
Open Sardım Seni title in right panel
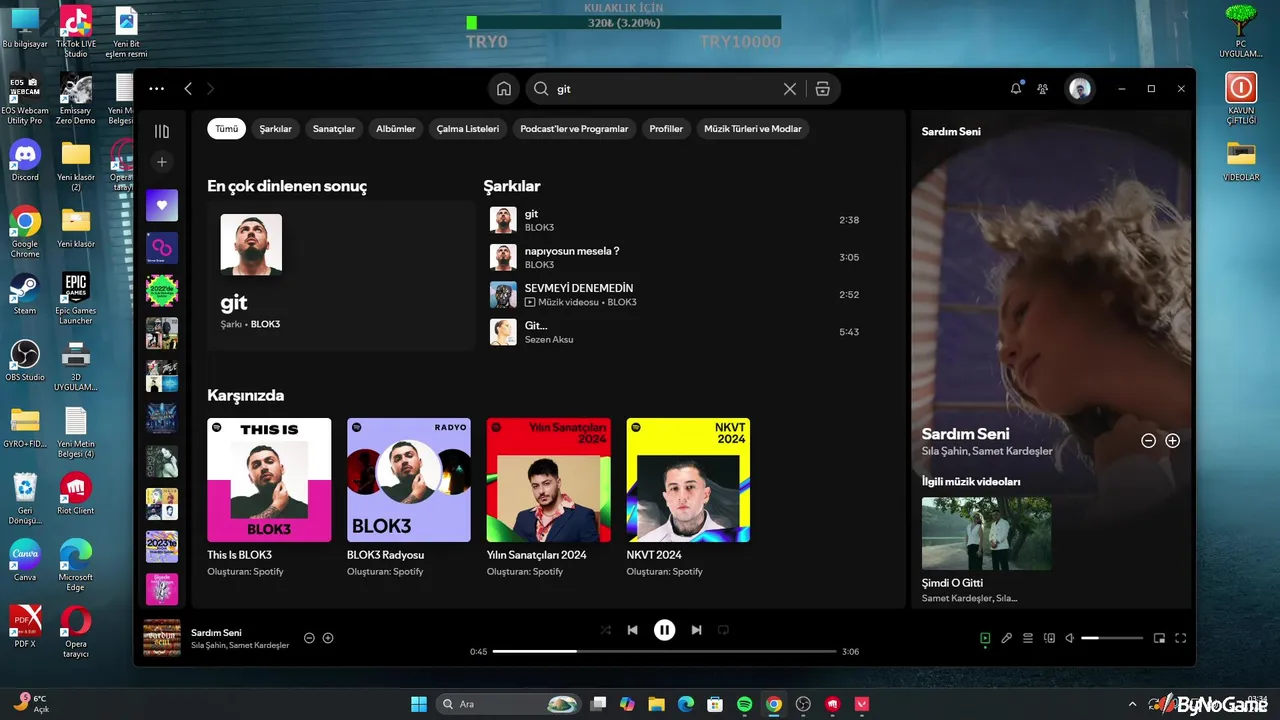(965, 434)
